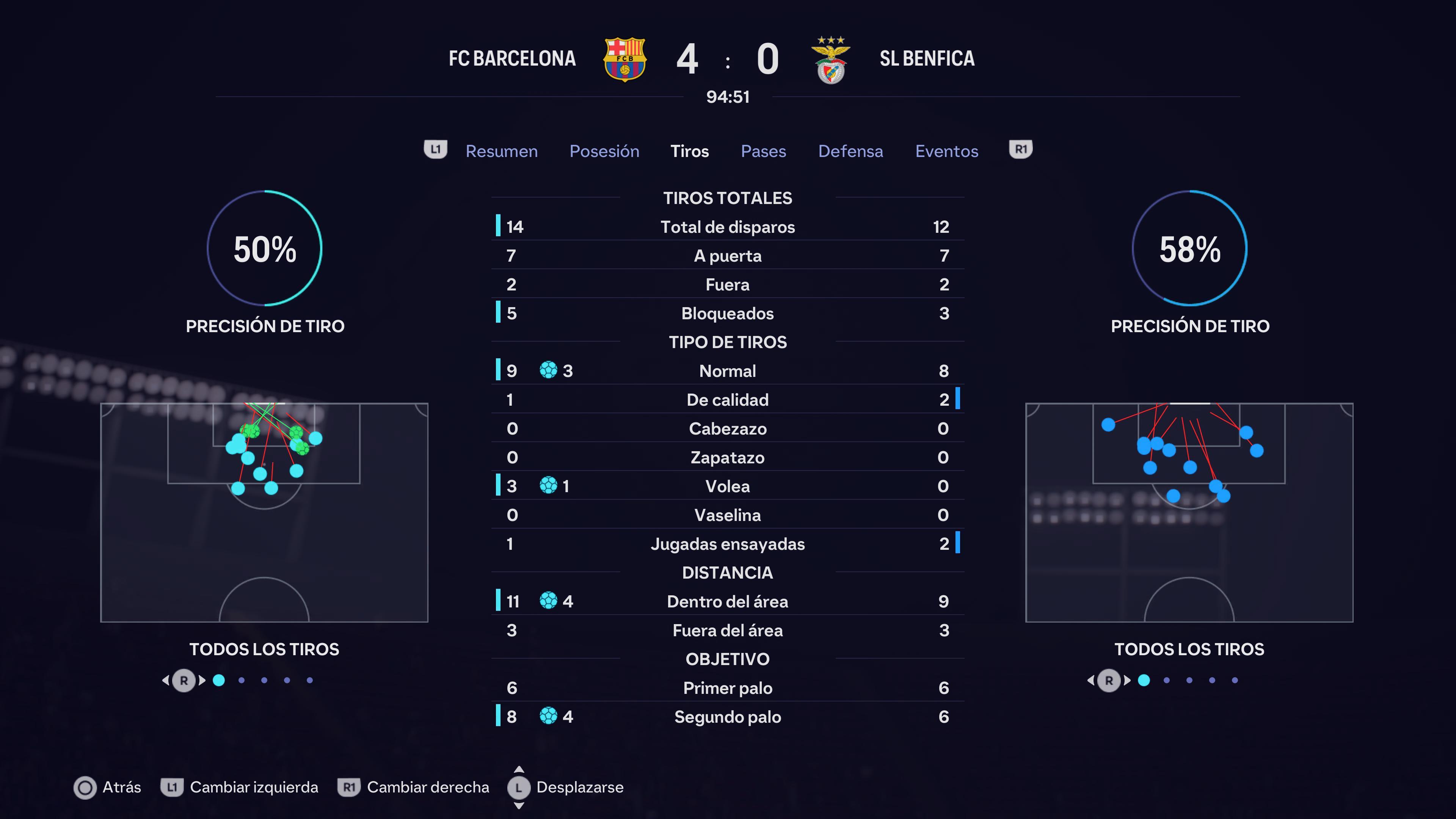Click the FC Barcelona club crest
This screenshot has width=1456, height=819.
pyautogui.click(x=625, y=60)
